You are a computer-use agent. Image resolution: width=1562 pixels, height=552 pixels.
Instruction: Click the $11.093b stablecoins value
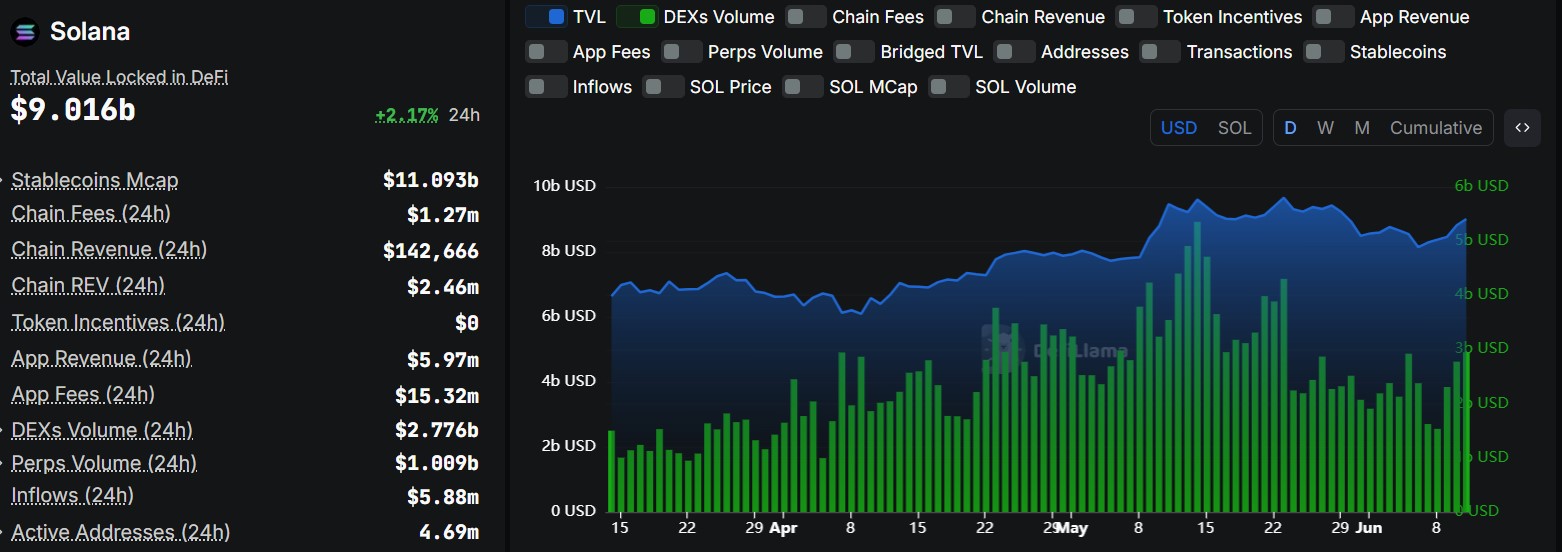pos(431,180)
